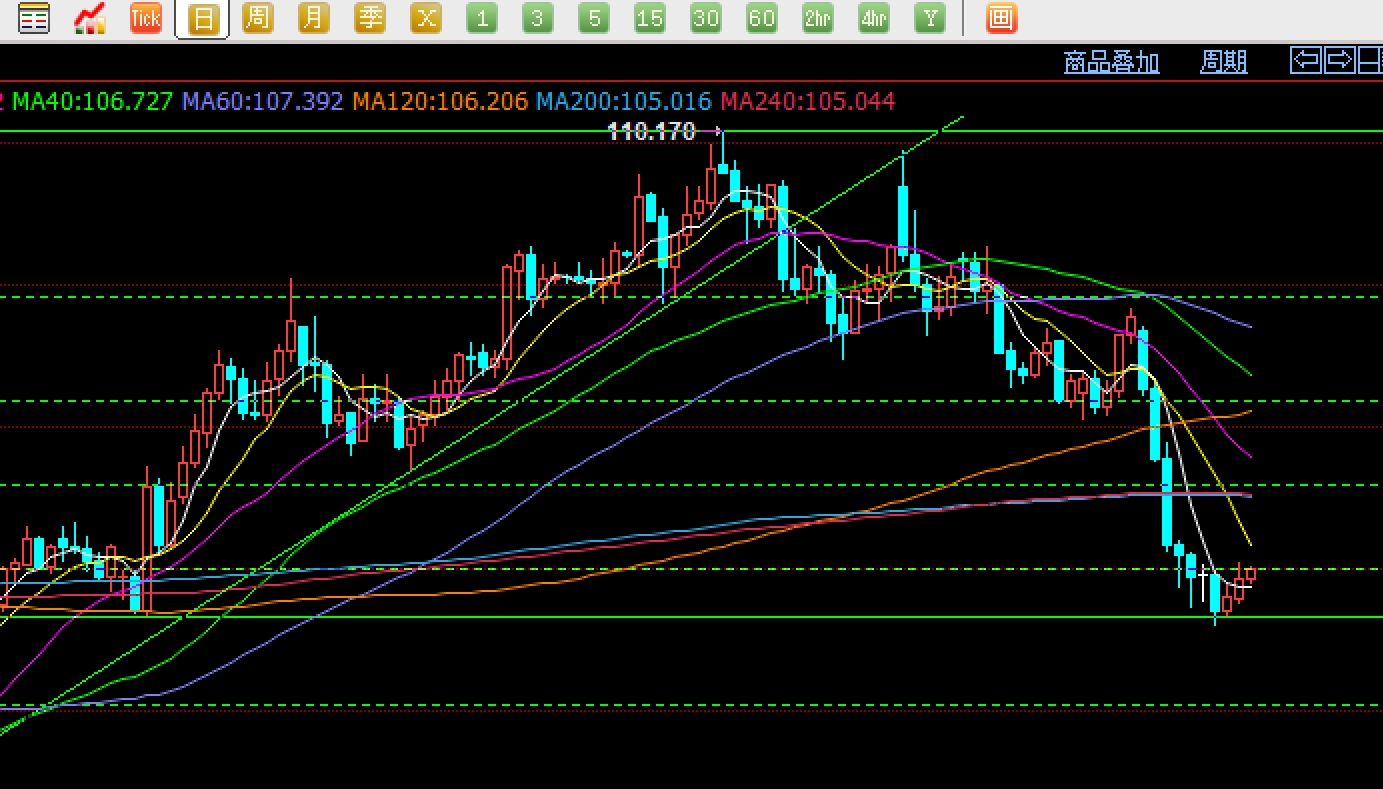Viewport: 1383px width, 789px height.
Task: Click the MA240:105.044 indicator label
Action: [x=808, y=101]
